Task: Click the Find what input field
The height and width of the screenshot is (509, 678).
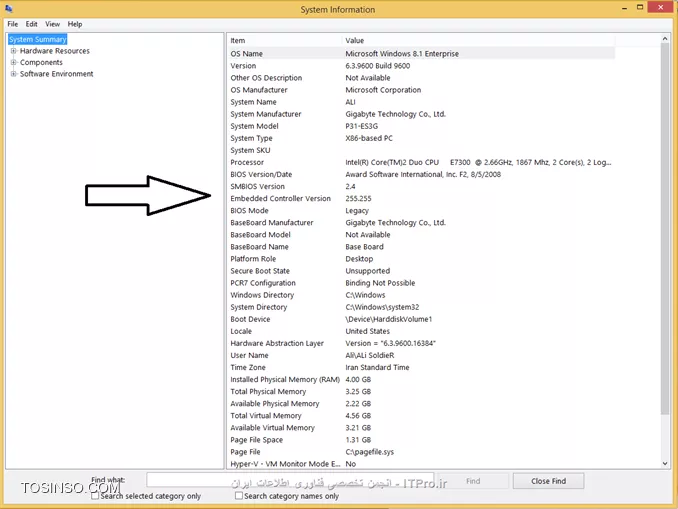Action: coord(290,480)
